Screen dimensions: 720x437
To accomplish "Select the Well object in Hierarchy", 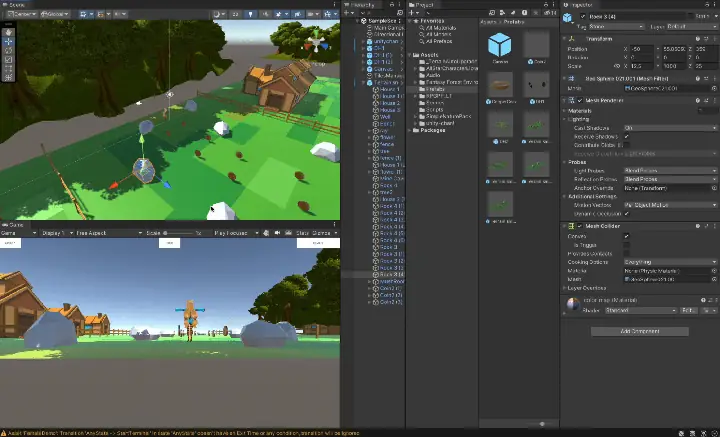I will 385,117.
